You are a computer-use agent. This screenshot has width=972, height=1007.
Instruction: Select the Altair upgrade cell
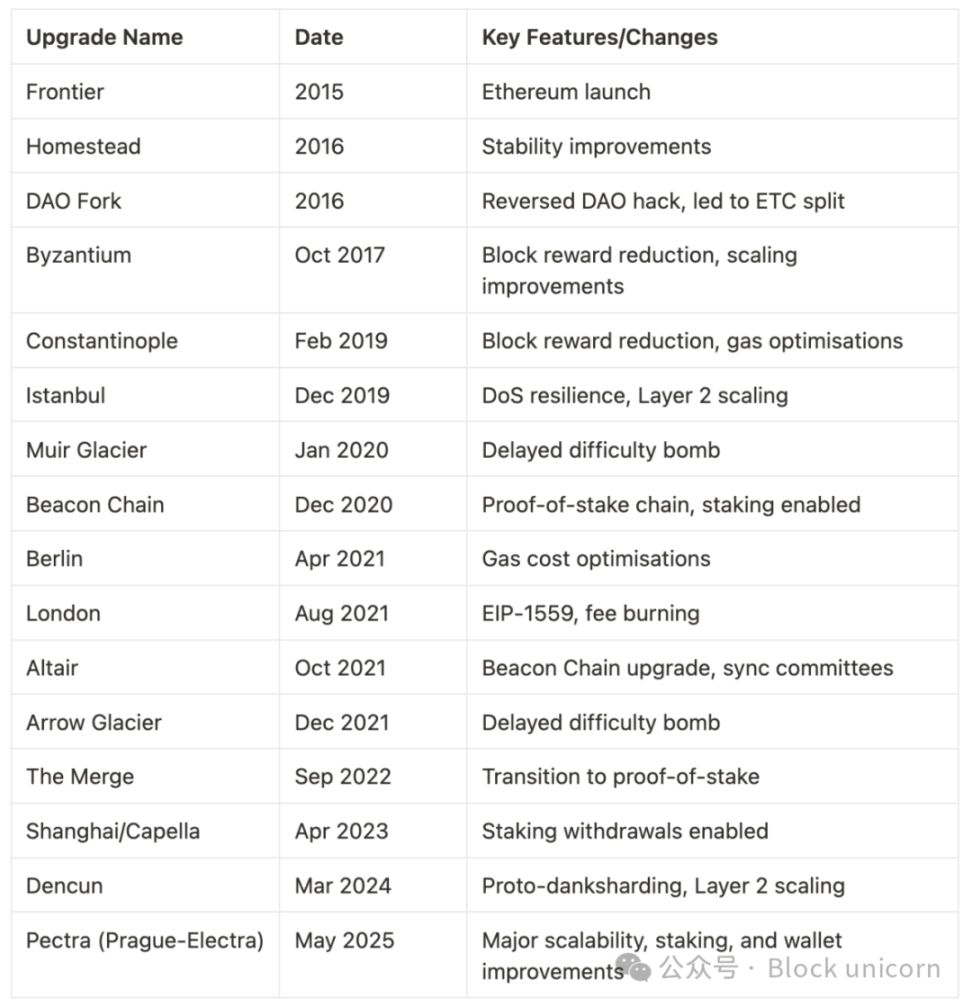tap(52, 668)
